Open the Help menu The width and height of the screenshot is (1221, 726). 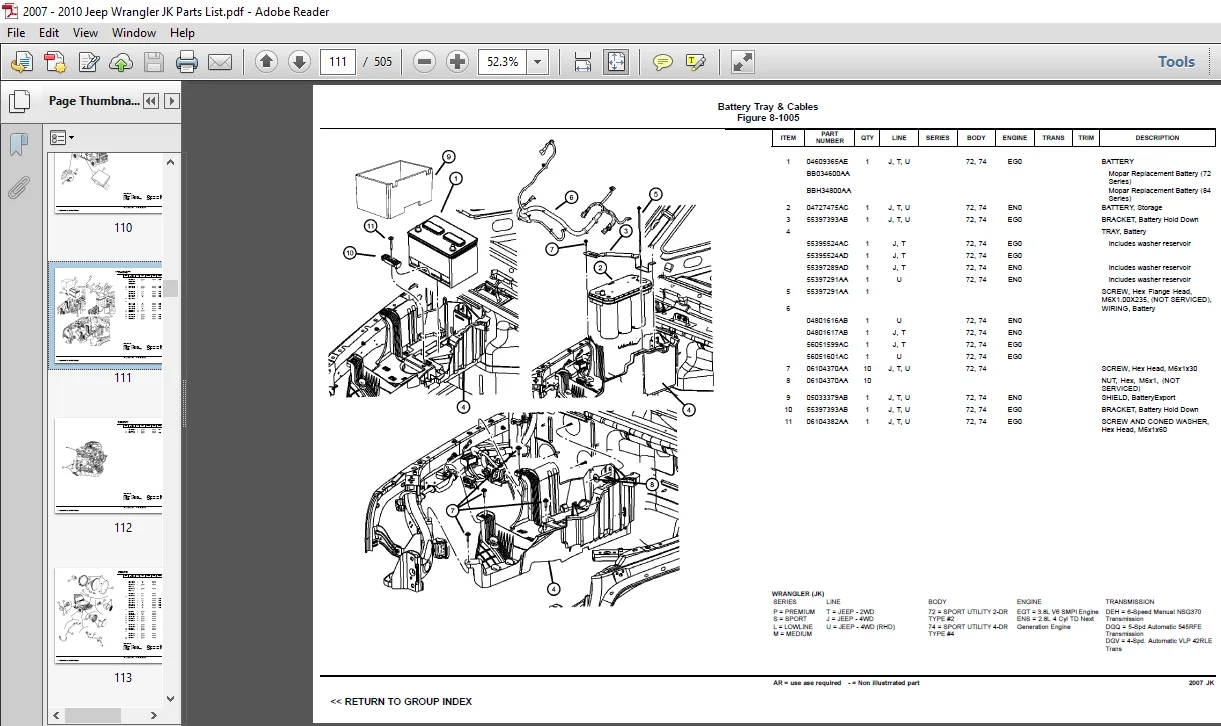[x=182, y=32]
